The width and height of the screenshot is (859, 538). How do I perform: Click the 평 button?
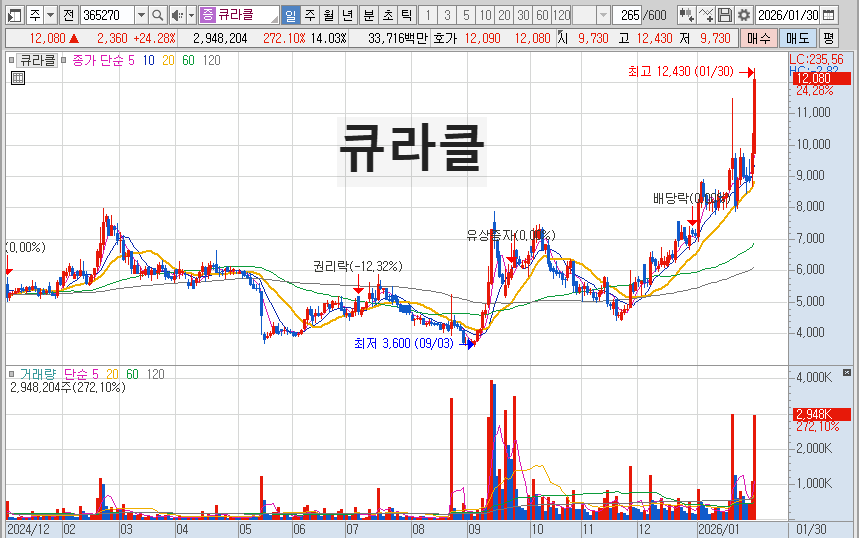(x=828, y=38)
